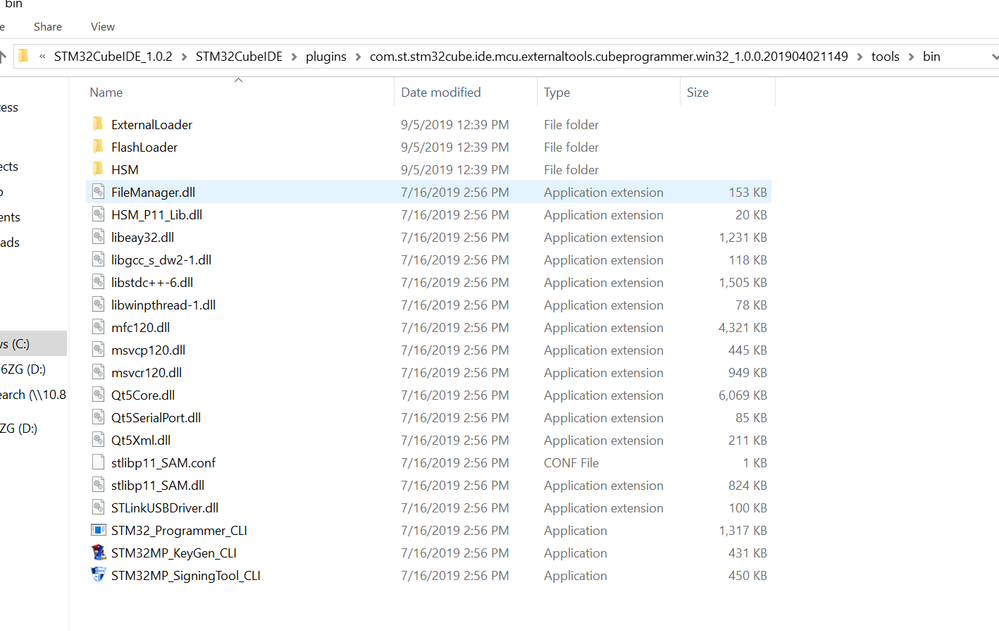
Task: Select STM32_Programmer_CLI by its name
Action: coord(179,530)
